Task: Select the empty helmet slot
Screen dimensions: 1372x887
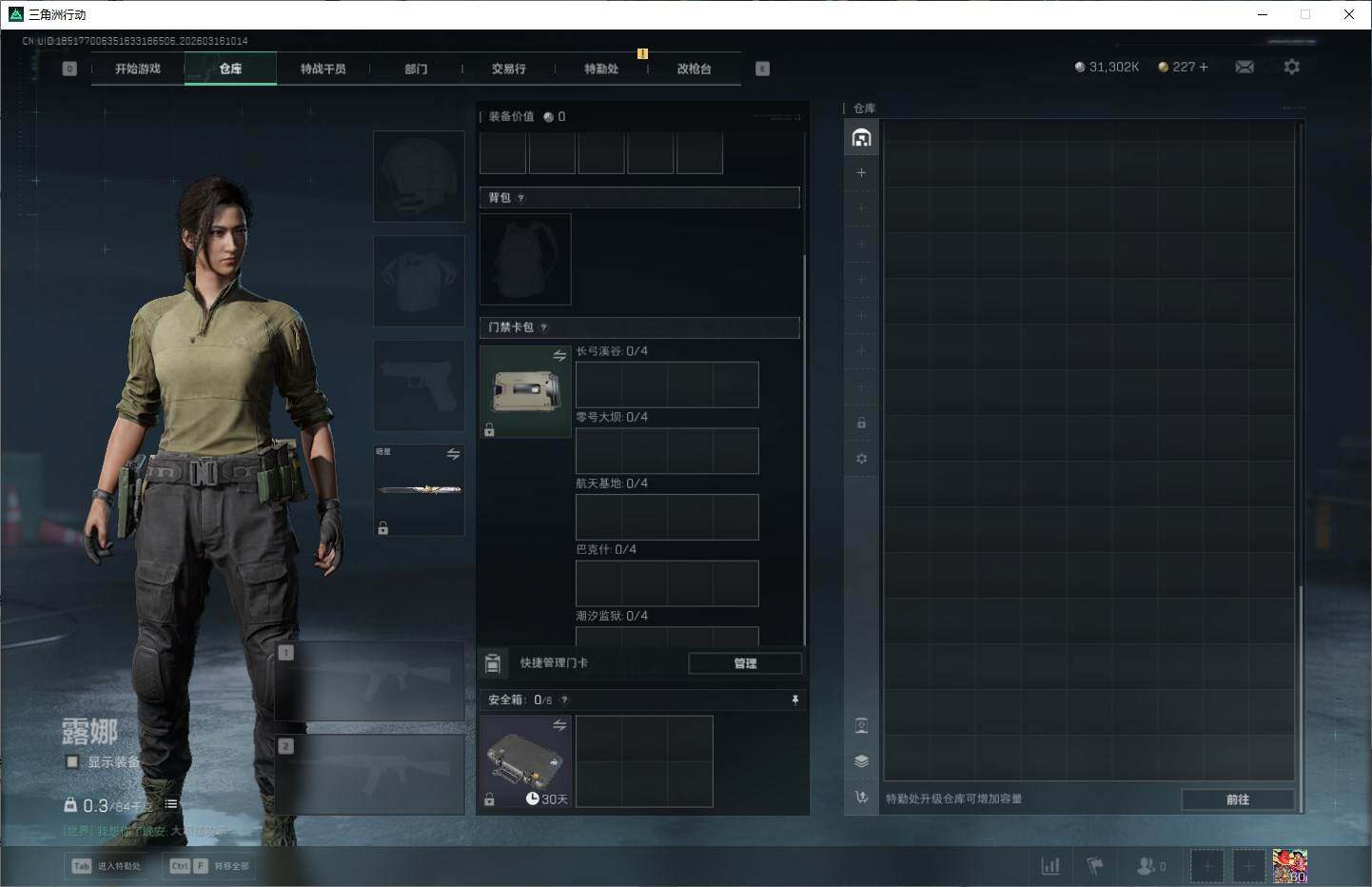Action: 419,176
